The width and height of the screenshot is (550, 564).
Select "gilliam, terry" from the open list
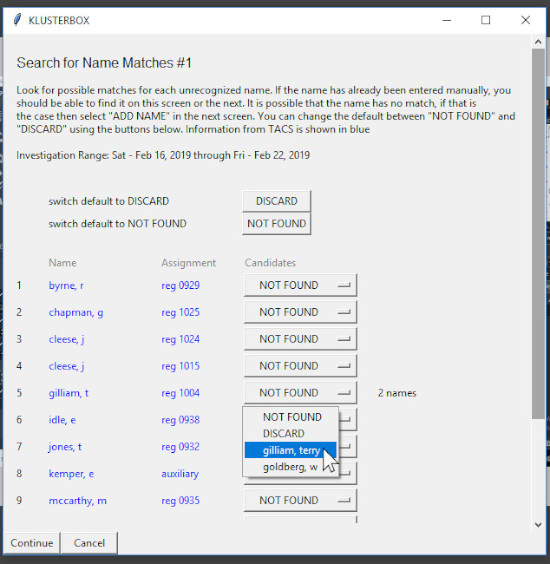(291, 450)
